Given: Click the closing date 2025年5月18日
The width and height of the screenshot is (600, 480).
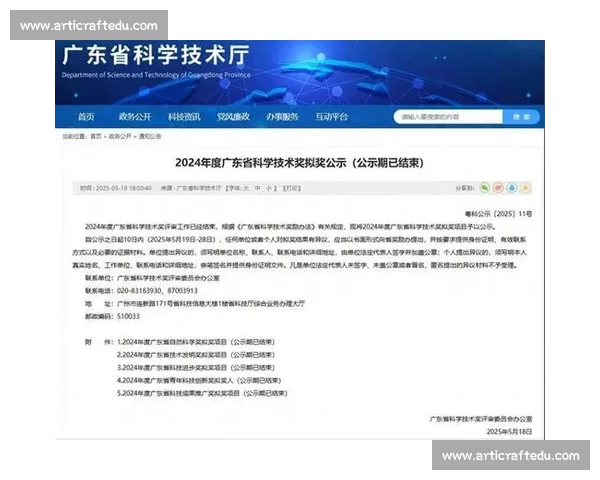Looking at the screenshot, I should [509, 431].
